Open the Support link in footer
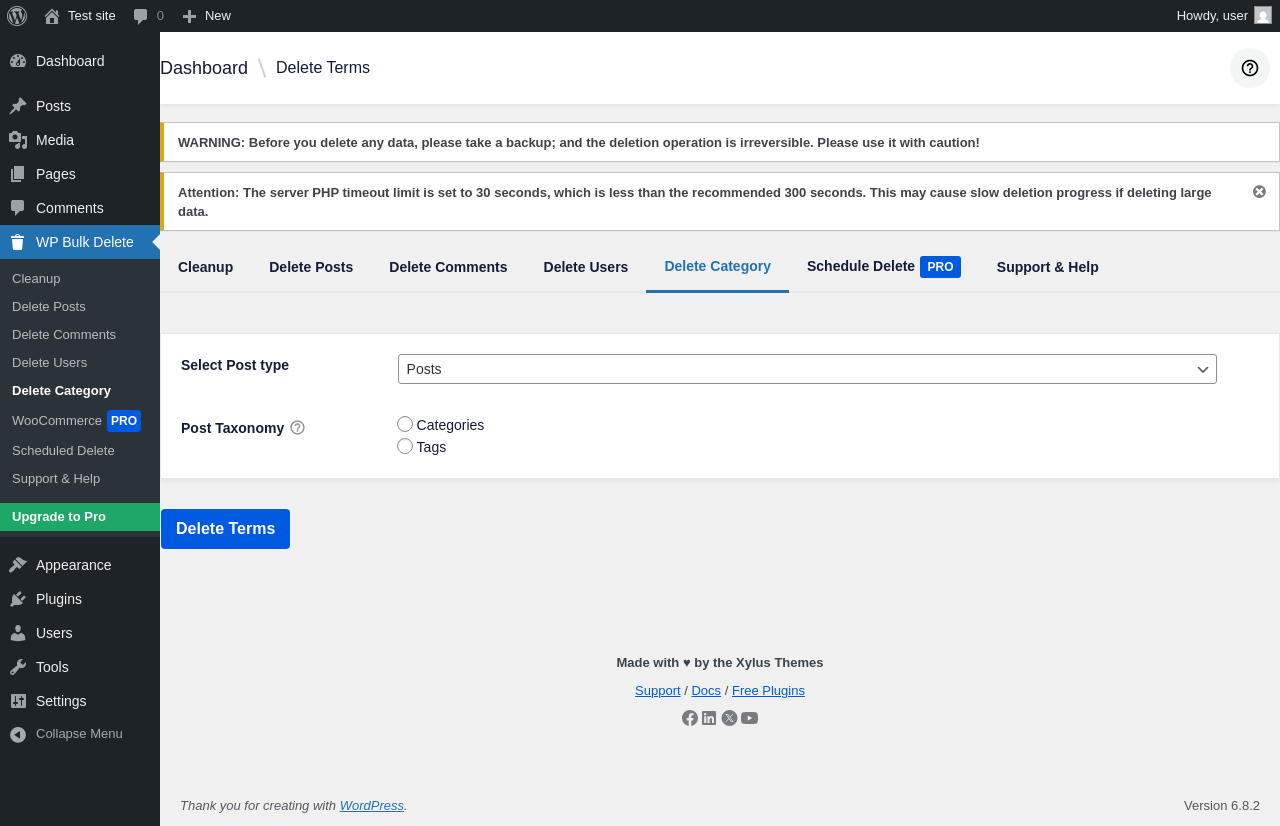1280x826 pixels. pos(658,691)
